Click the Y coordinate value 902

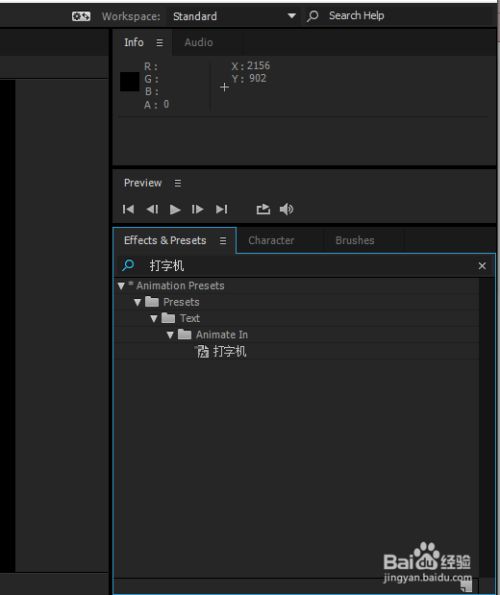click(x=258, y=79)
